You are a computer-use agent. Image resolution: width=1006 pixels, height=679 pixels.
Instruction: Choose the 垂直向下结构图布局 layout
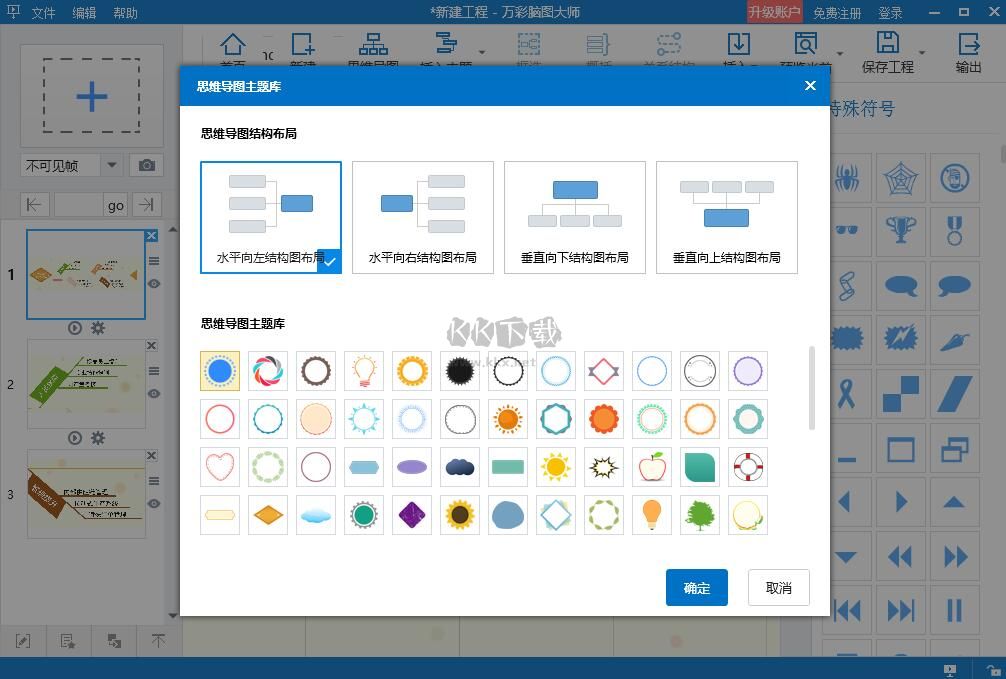pos(575,218)
